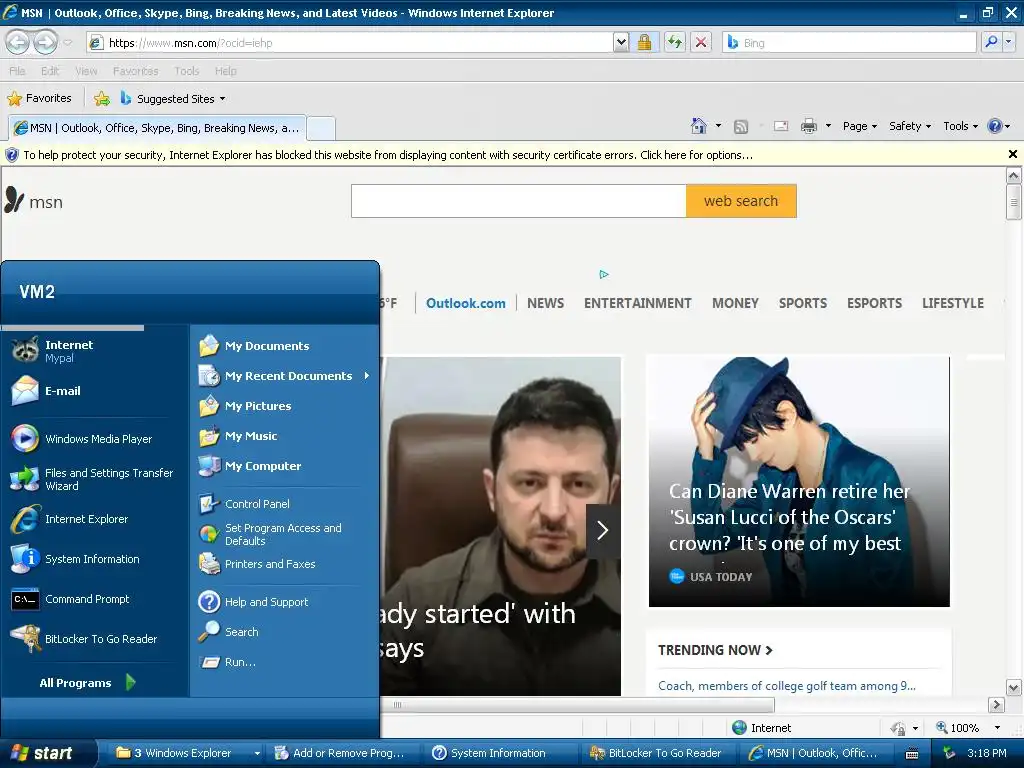Screen dimensions: 1024x768
Task: Open the Tools command bar dropdown
Action: (x=960, y=126)
